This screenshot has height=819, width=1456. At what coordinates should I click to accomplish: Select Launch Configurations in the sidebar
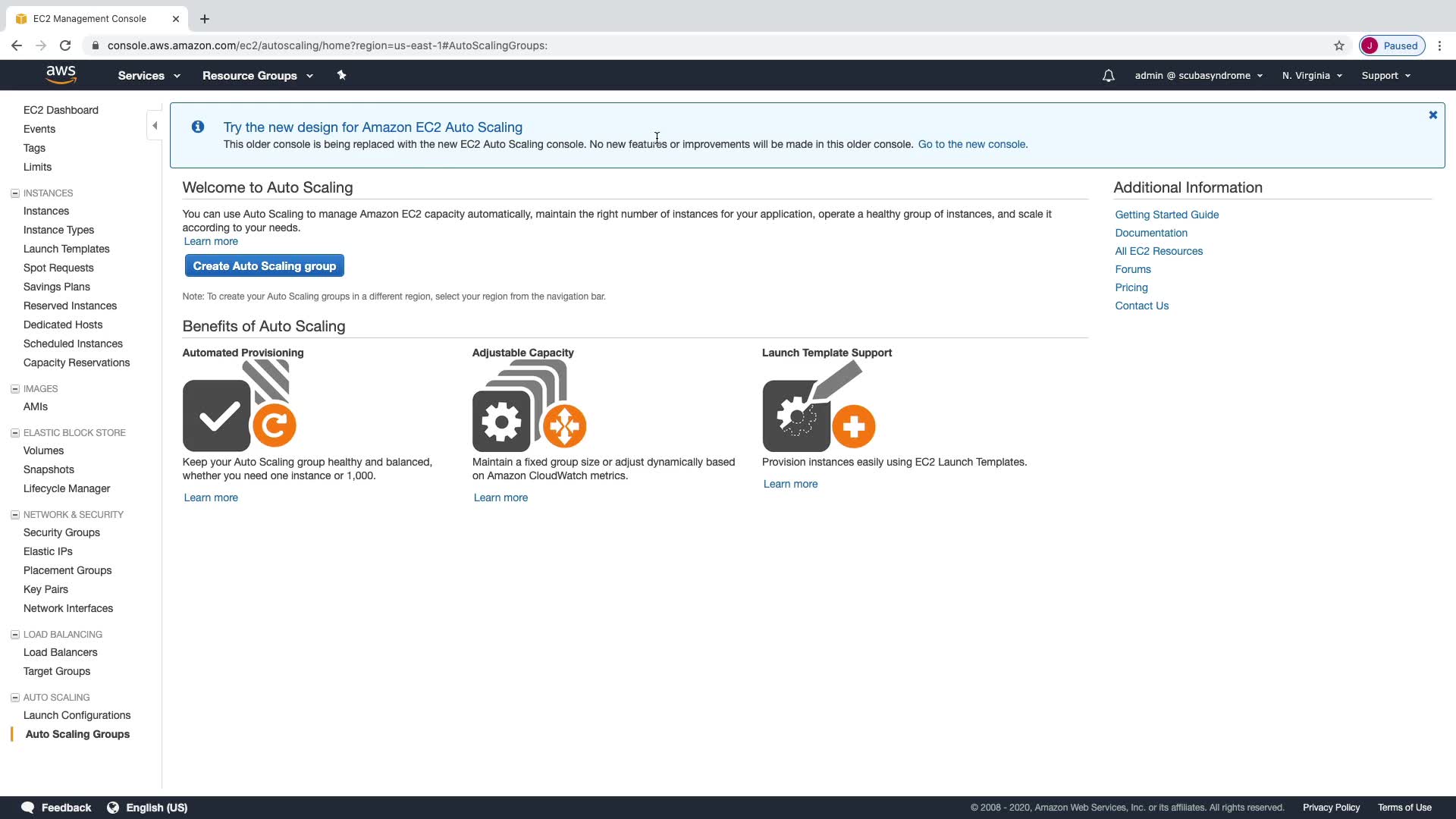click(x=77, y=715)
